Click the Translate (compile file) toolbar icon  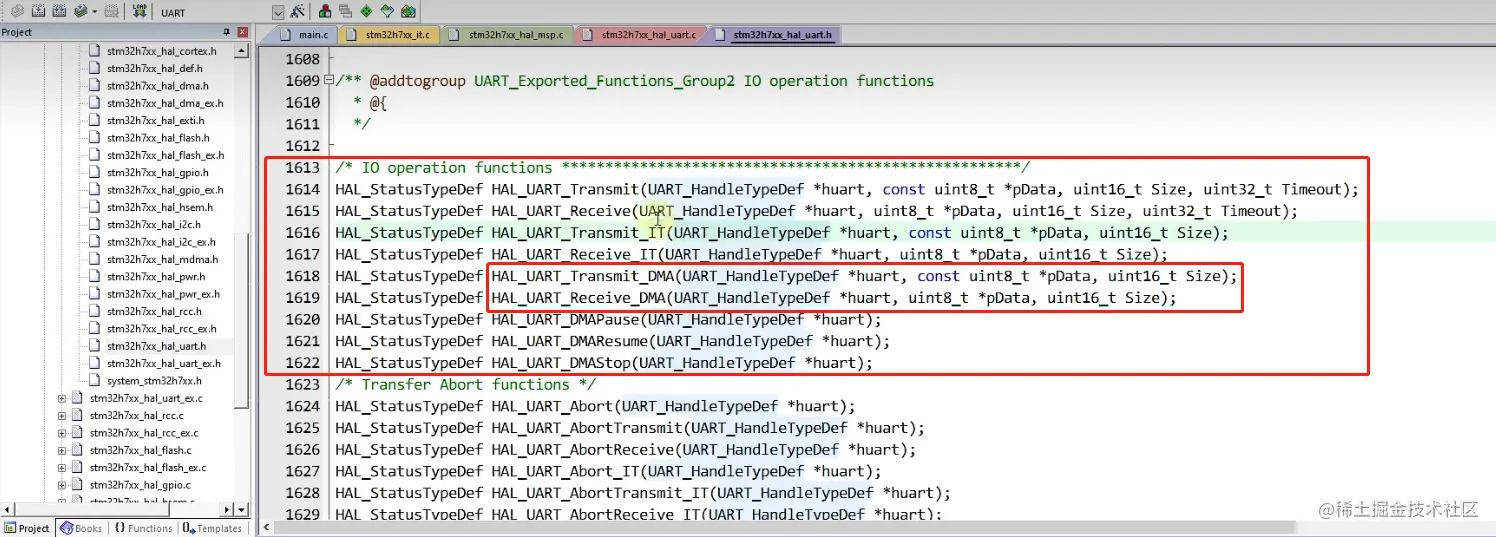17,12
